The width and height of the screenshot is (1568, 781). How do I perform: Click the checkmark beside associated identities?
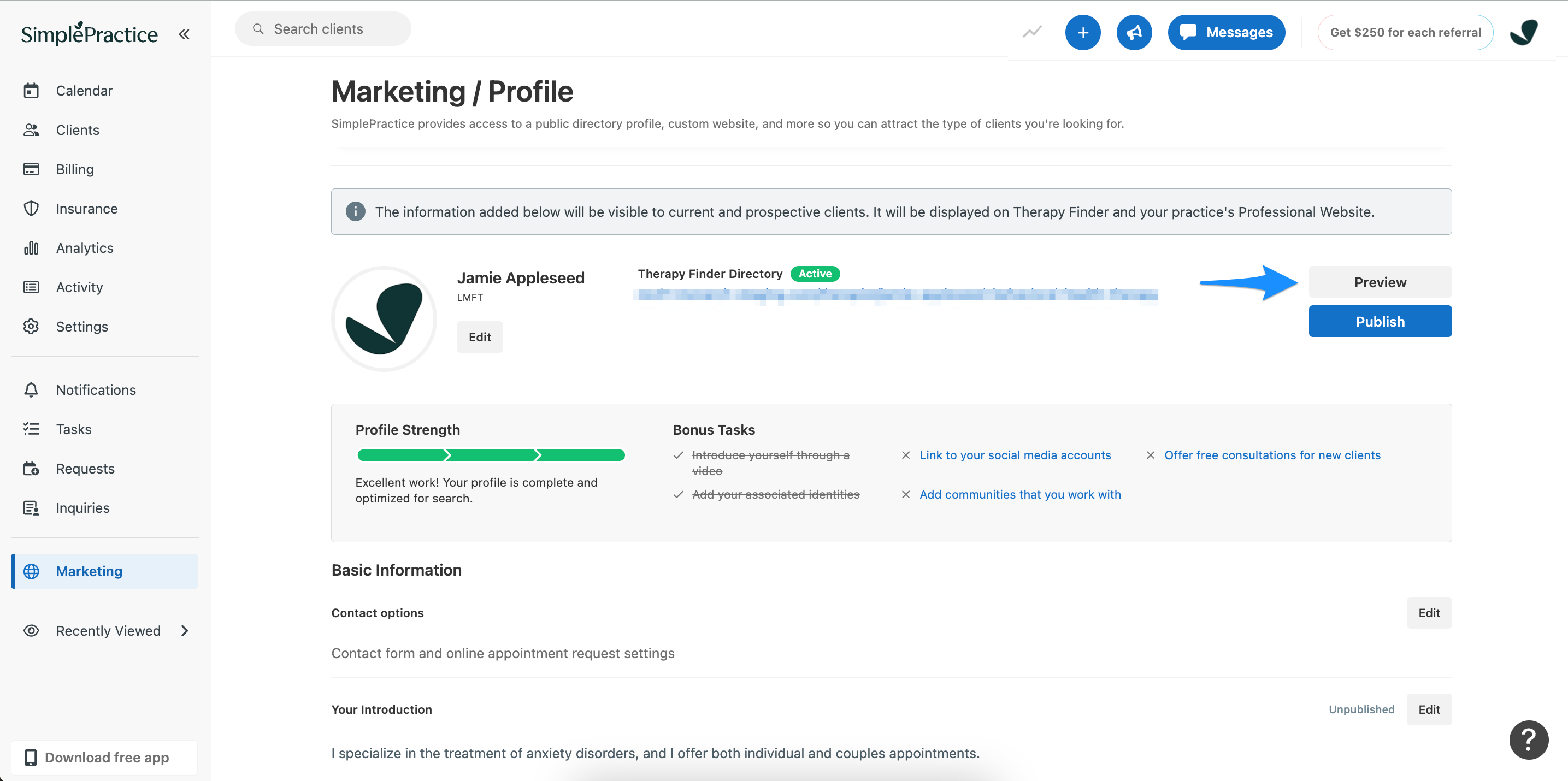pos(678,494)
